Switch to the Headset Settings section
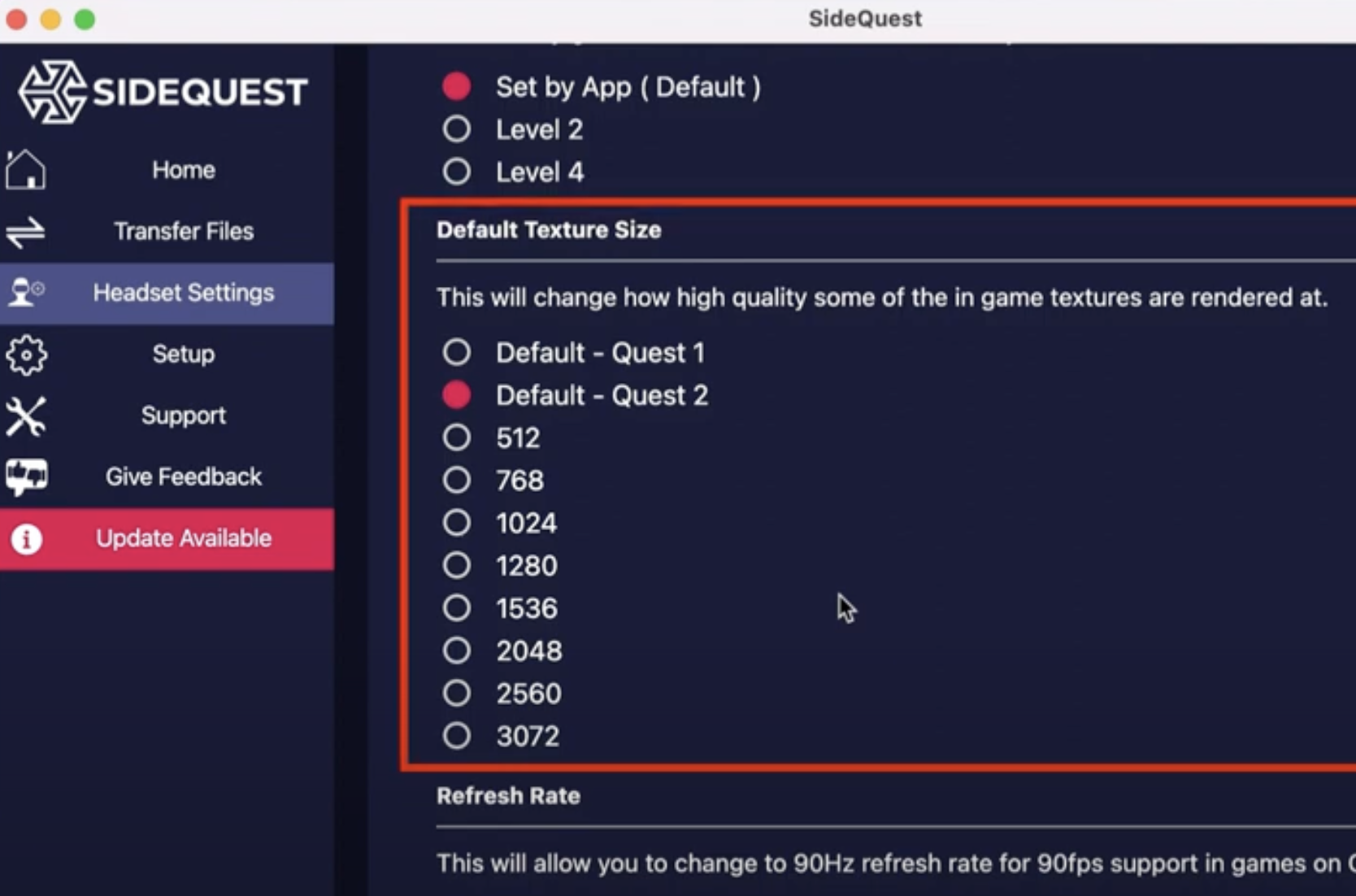The width and height of the screenshot is (1356, 896). pos(183,293)
